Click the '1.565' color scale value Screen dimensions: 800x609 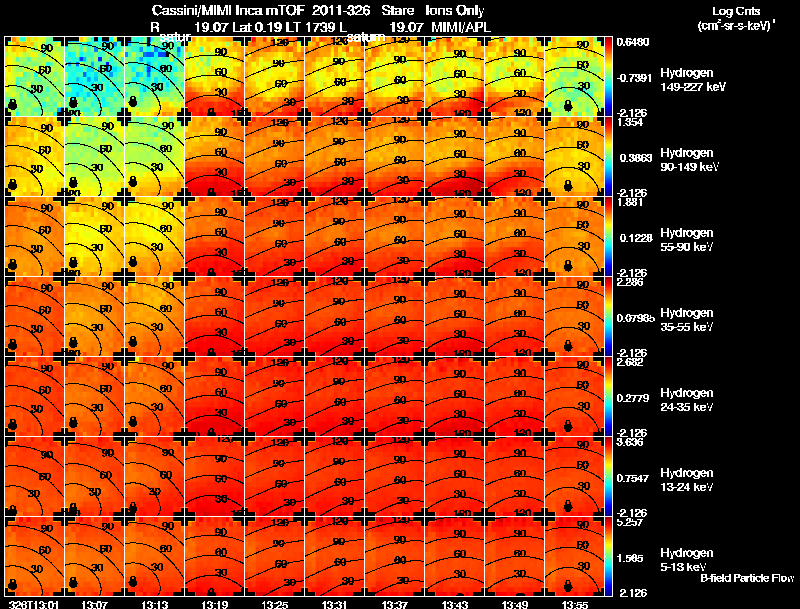pyautogui.click(x=630, y=558)
